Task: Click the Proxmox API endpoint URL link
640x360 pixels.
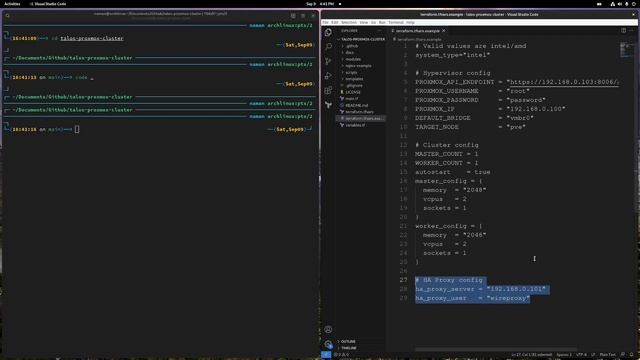Action: [563, 82]
